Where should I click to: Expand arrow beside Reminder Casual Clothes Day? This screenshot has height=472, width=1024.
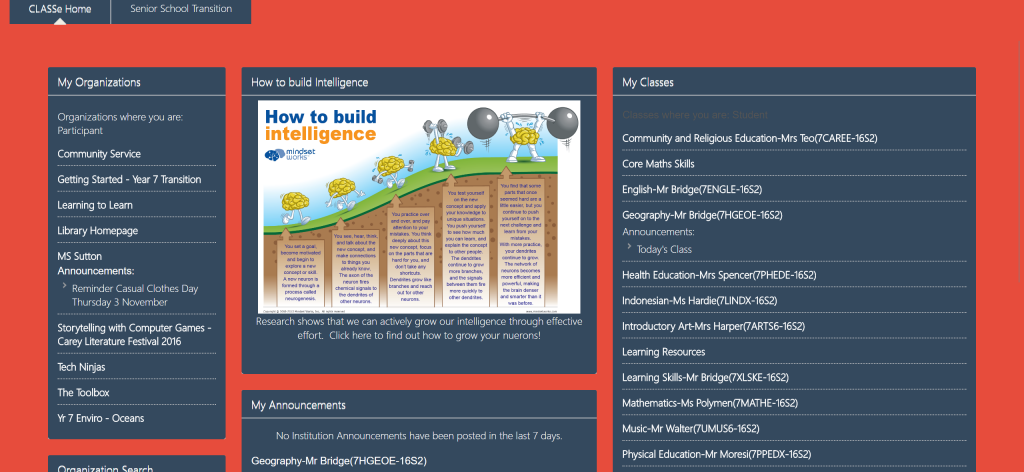(65, 286)
